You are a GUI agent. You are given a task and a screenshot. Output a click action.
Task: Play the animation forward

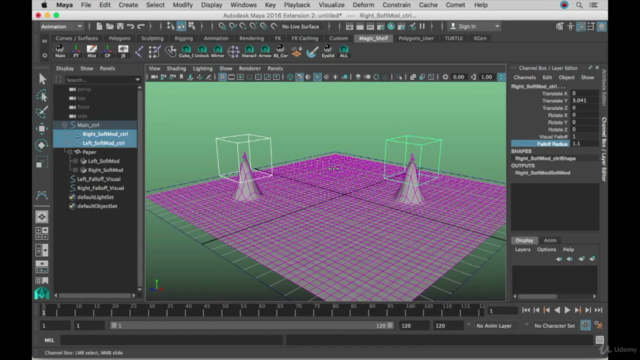point(567,310)
